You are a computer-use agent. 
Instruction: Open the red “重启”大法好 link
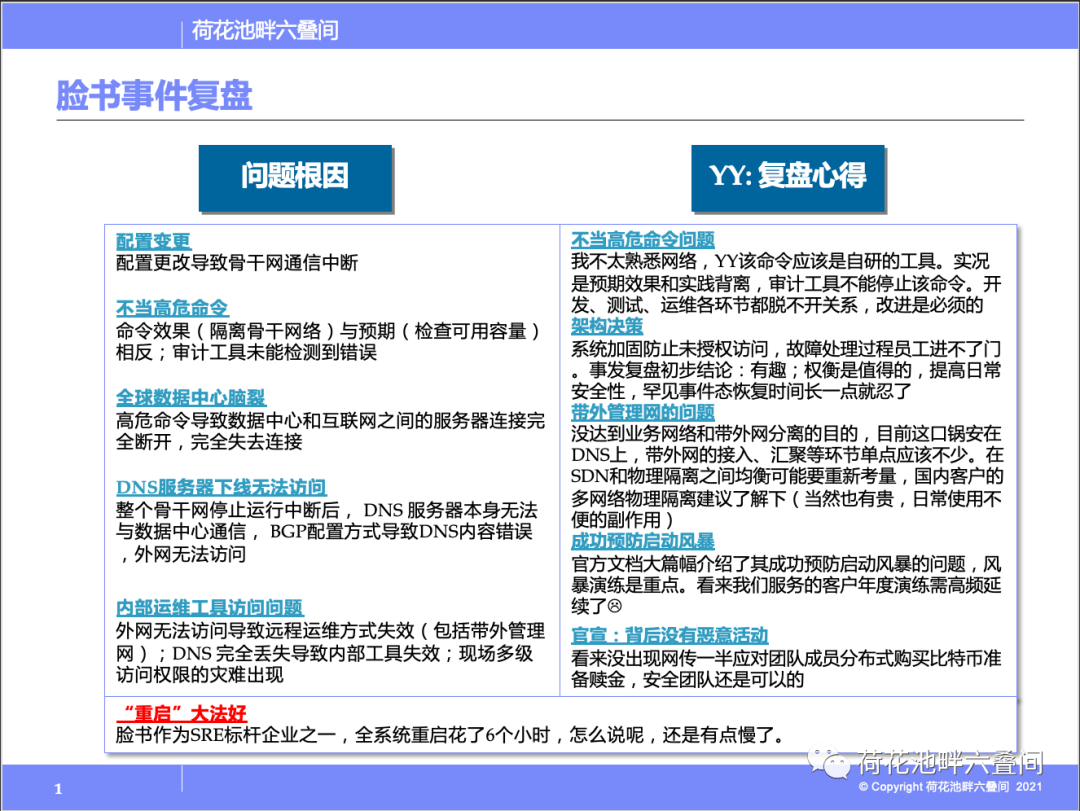[x=181, y=713]
